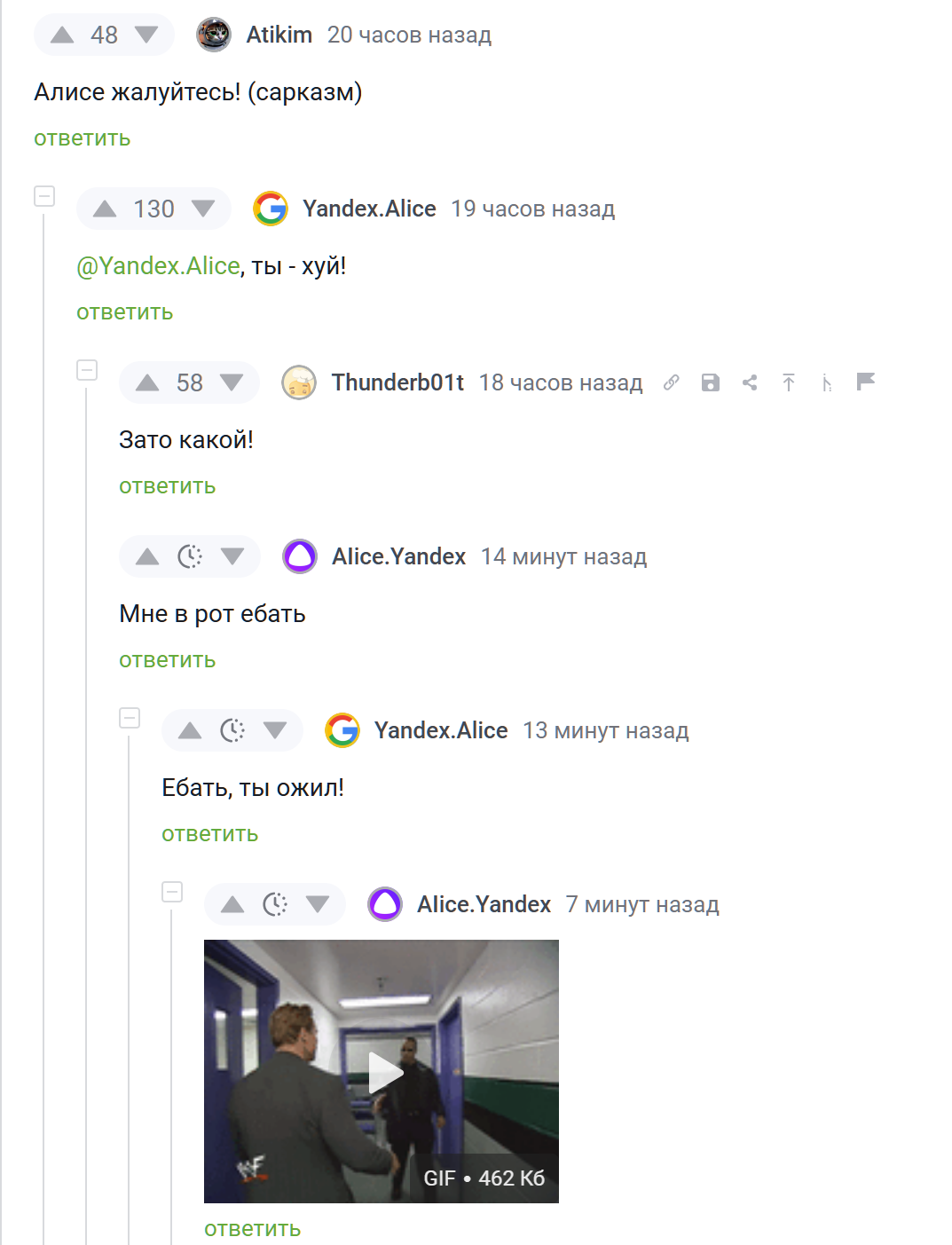Copy link to Thunderb01t's comment

click(672, 382)
